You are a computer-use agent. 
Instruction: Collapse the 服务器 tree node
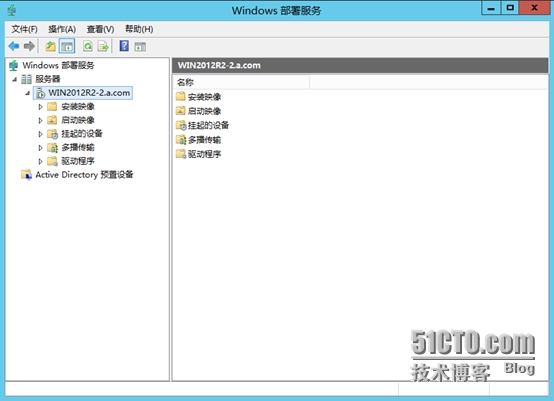[x=14, y=79]
